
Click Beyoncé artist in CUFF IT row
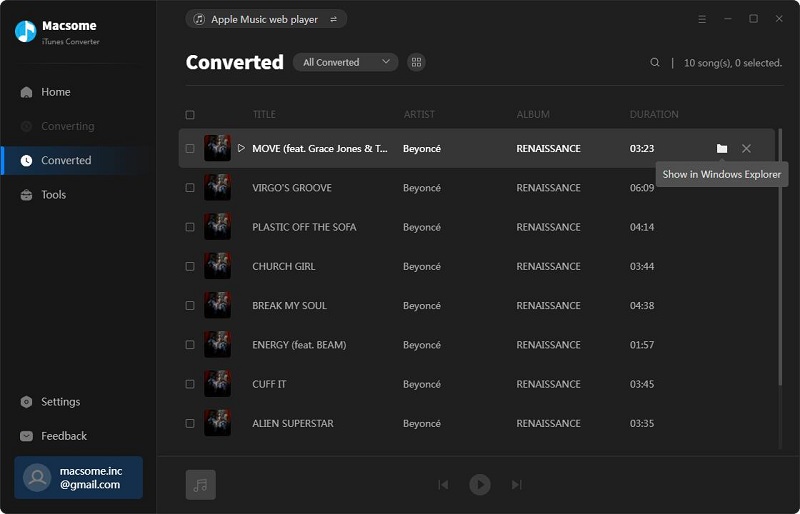pyautogui.click(x=422, y=384)
